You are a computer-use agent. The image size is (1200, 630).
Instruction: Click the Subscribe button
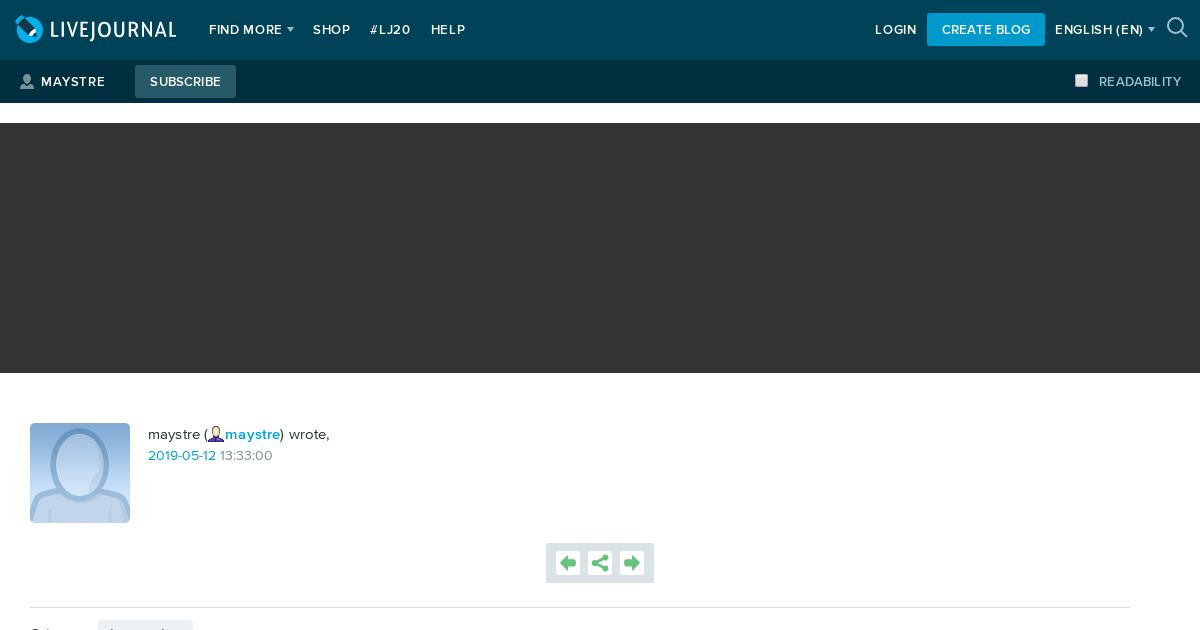(185, 81)
